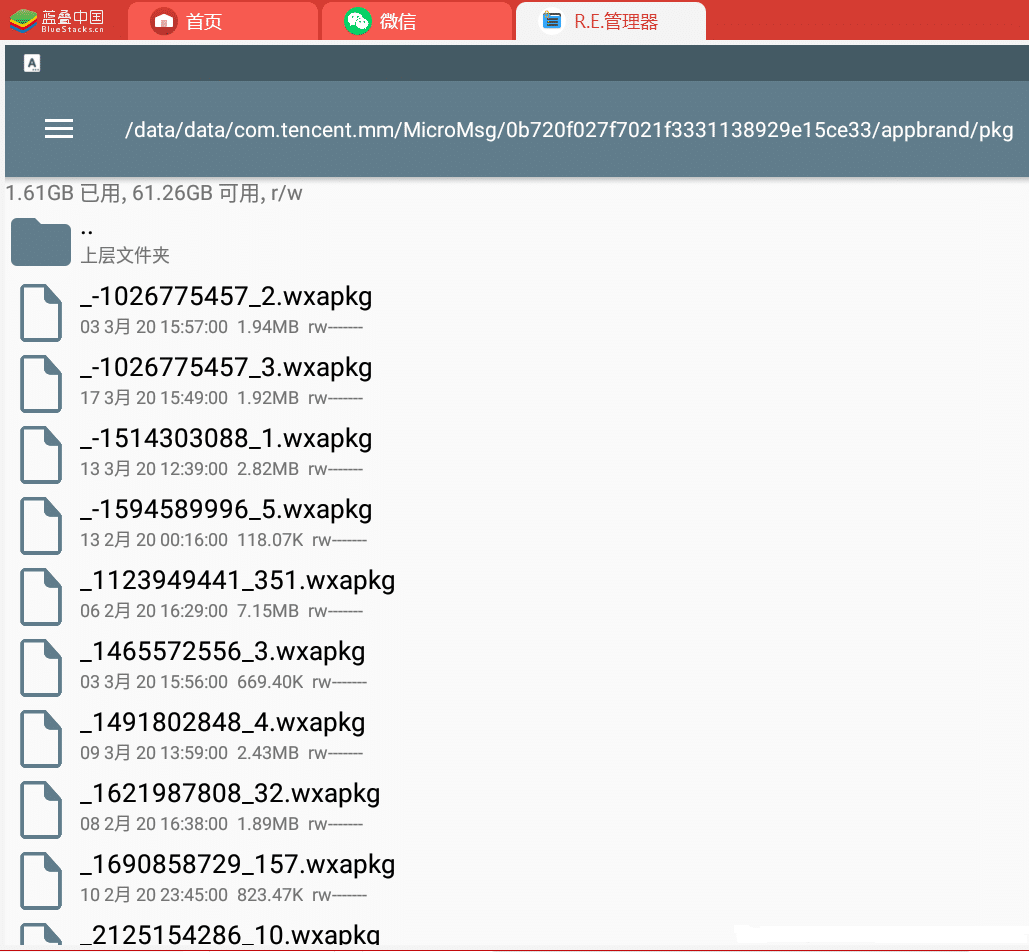1029x952 pixels.
Task: Select file name _-1514303088_1.wxapkg
Action: click(226, 439)
